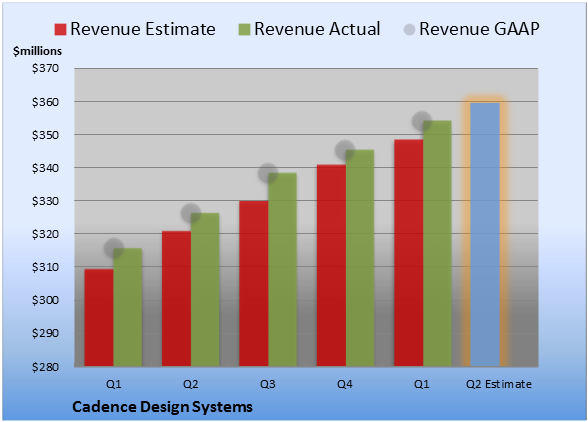The image size is (588, 422).
Task: Click the 'Cadence Design Systems' chart title
Action: pyautogui.click(x=162, y=407)
